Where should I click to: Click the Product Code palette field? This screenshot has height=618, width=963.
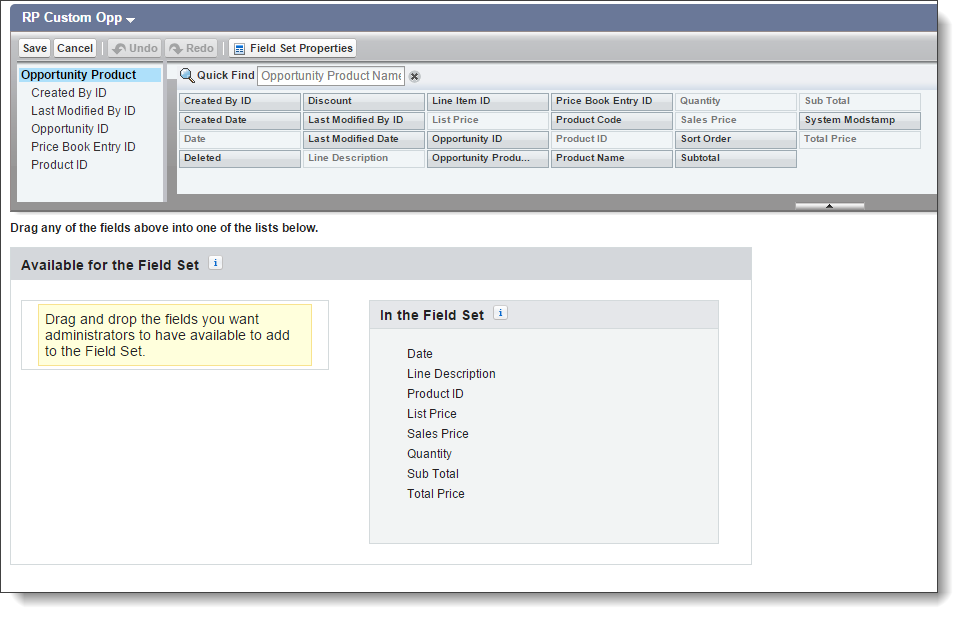(x=612, y=120)
